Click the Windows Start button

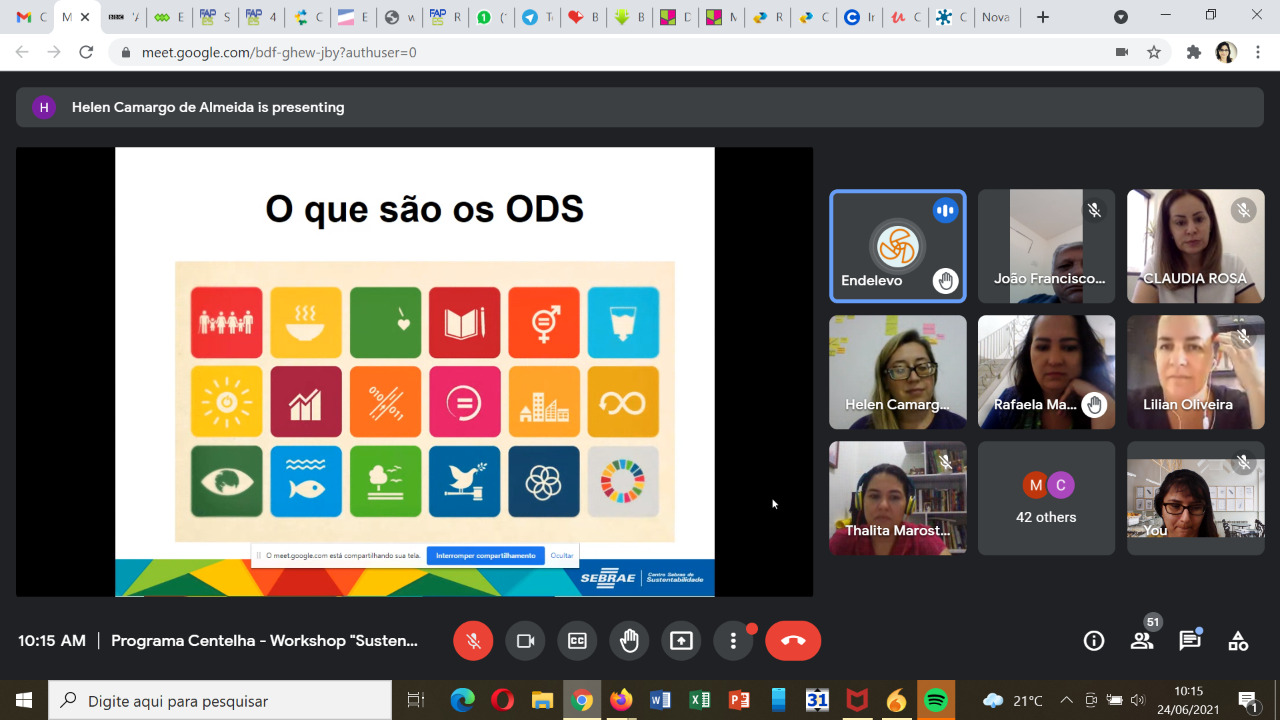click(24, 700)
